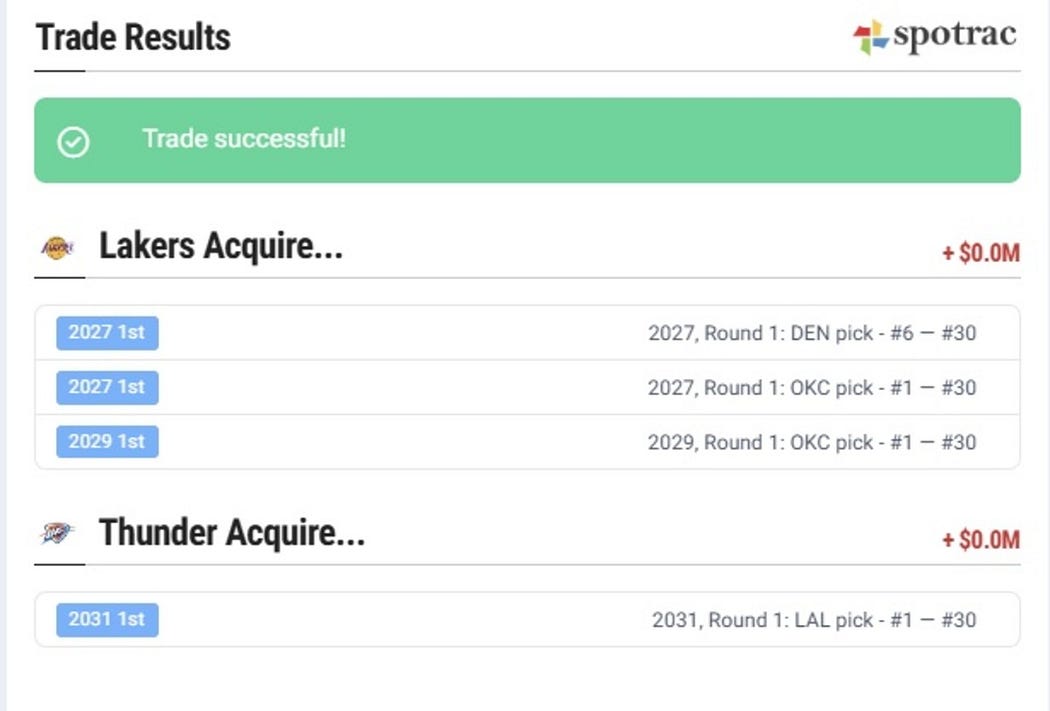This screenshot has height=711, width=1050.
Task: Click the Trade Results heading
Action: 133,38
